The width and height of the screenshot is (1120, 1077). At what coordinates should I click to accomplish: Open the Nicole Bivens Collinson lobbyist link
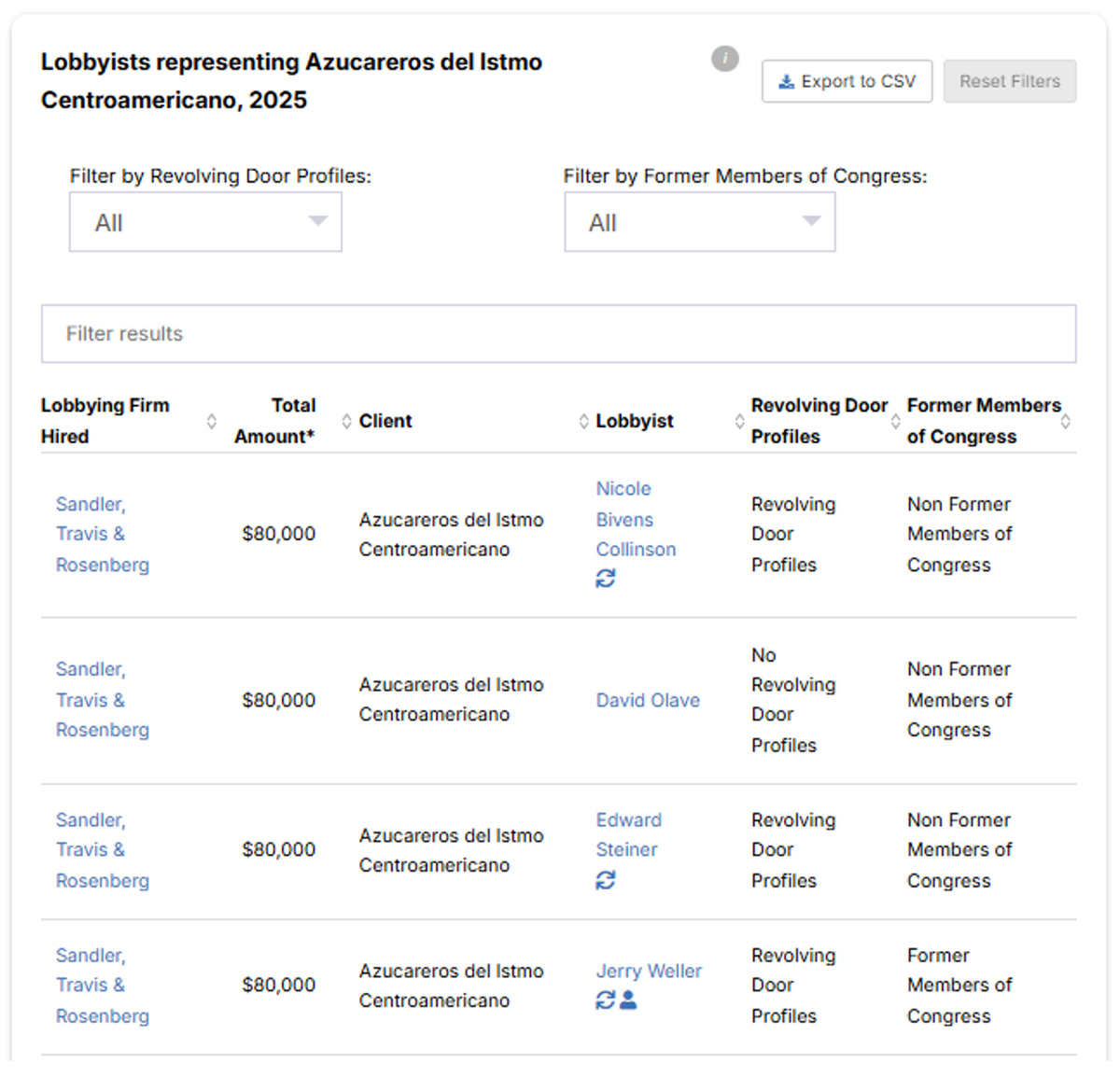point(636,519)
